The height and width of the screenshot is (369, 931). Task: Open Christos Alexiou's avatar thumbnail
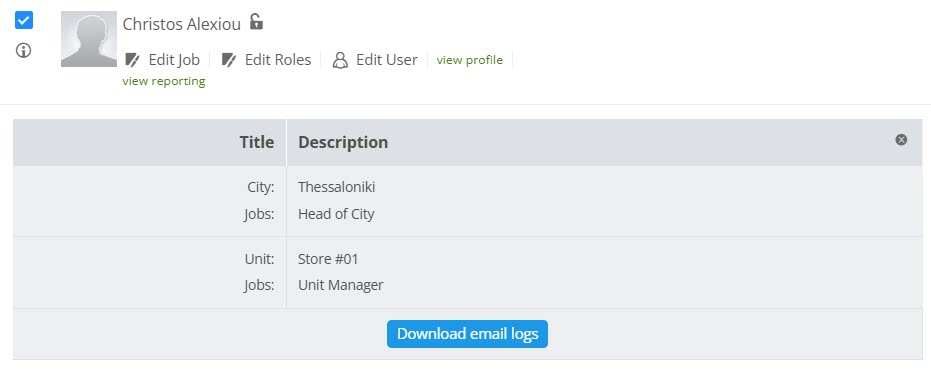[89, 39]
